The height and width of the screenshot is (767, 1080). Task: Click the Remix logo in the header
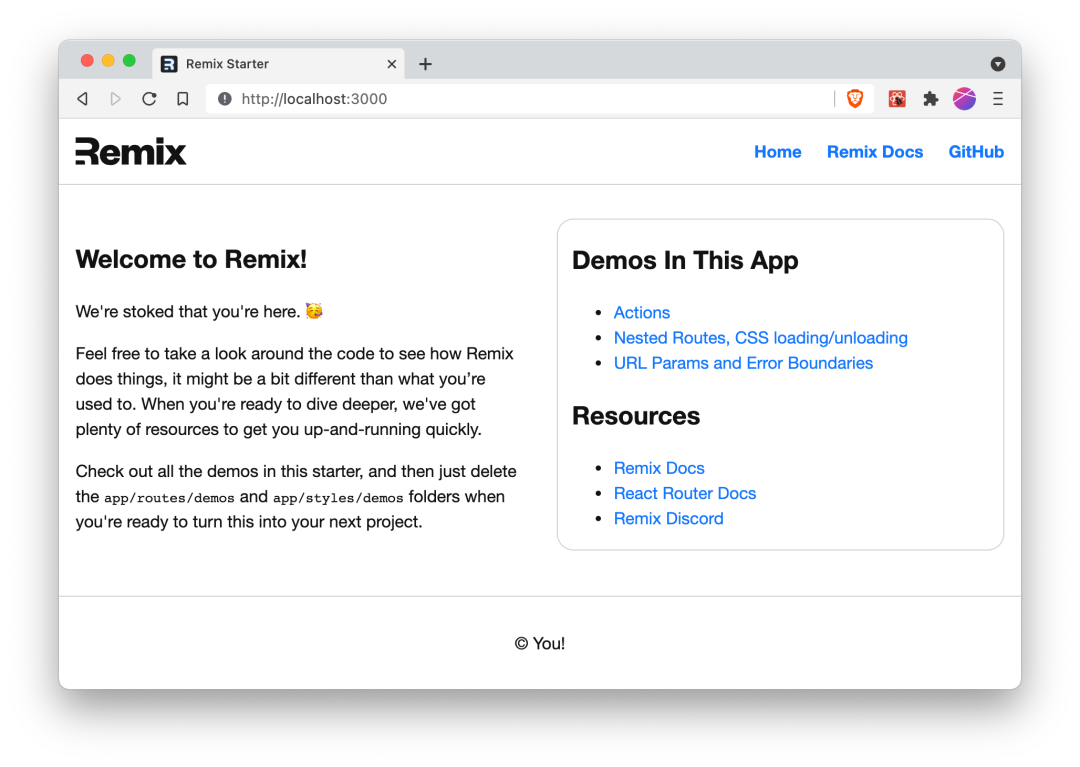pos(131,151)
